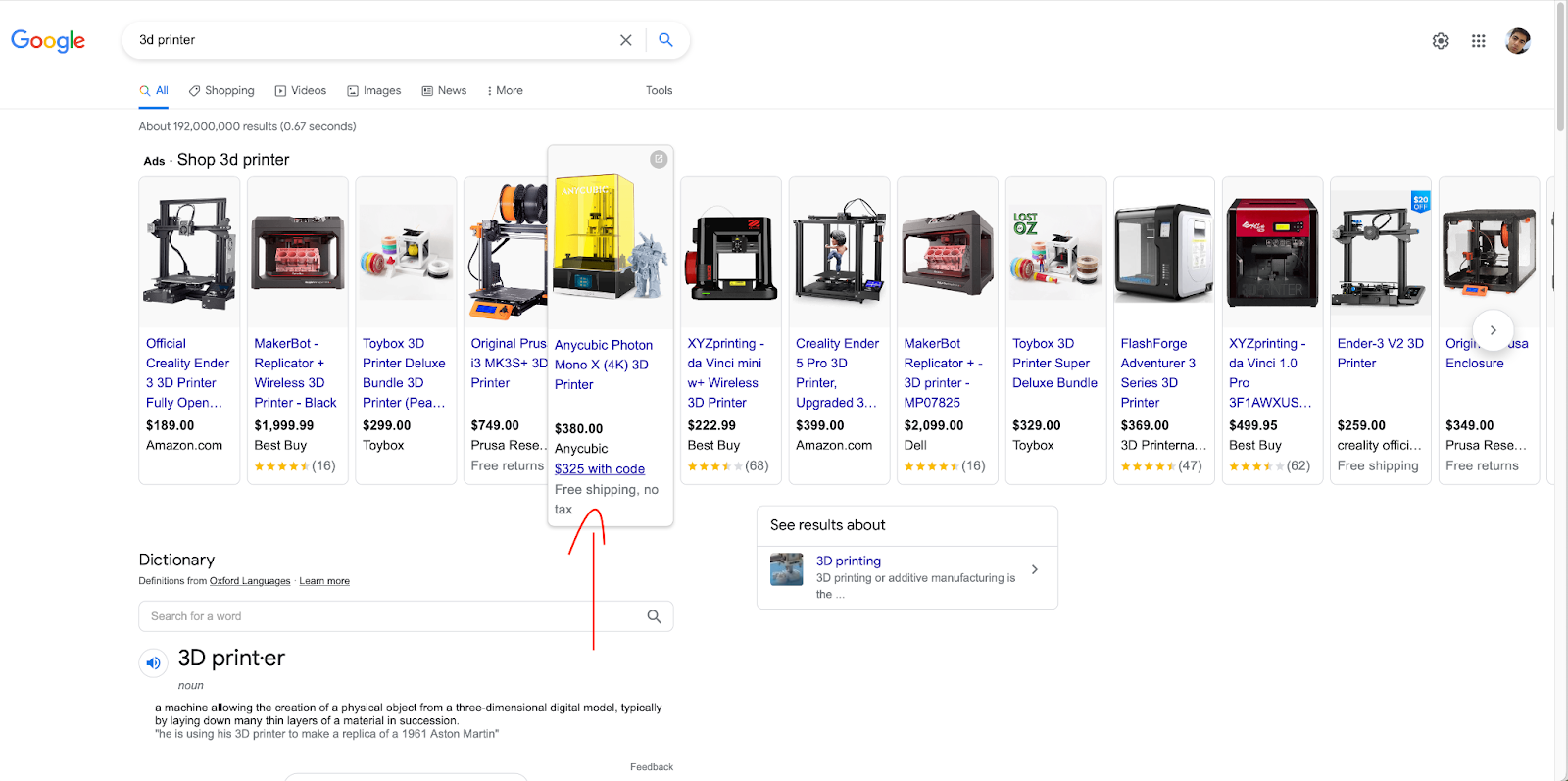This screenshot has height=781, width=1568.
Task: Search dictionary with the magnifier icon
Action: 655,616
